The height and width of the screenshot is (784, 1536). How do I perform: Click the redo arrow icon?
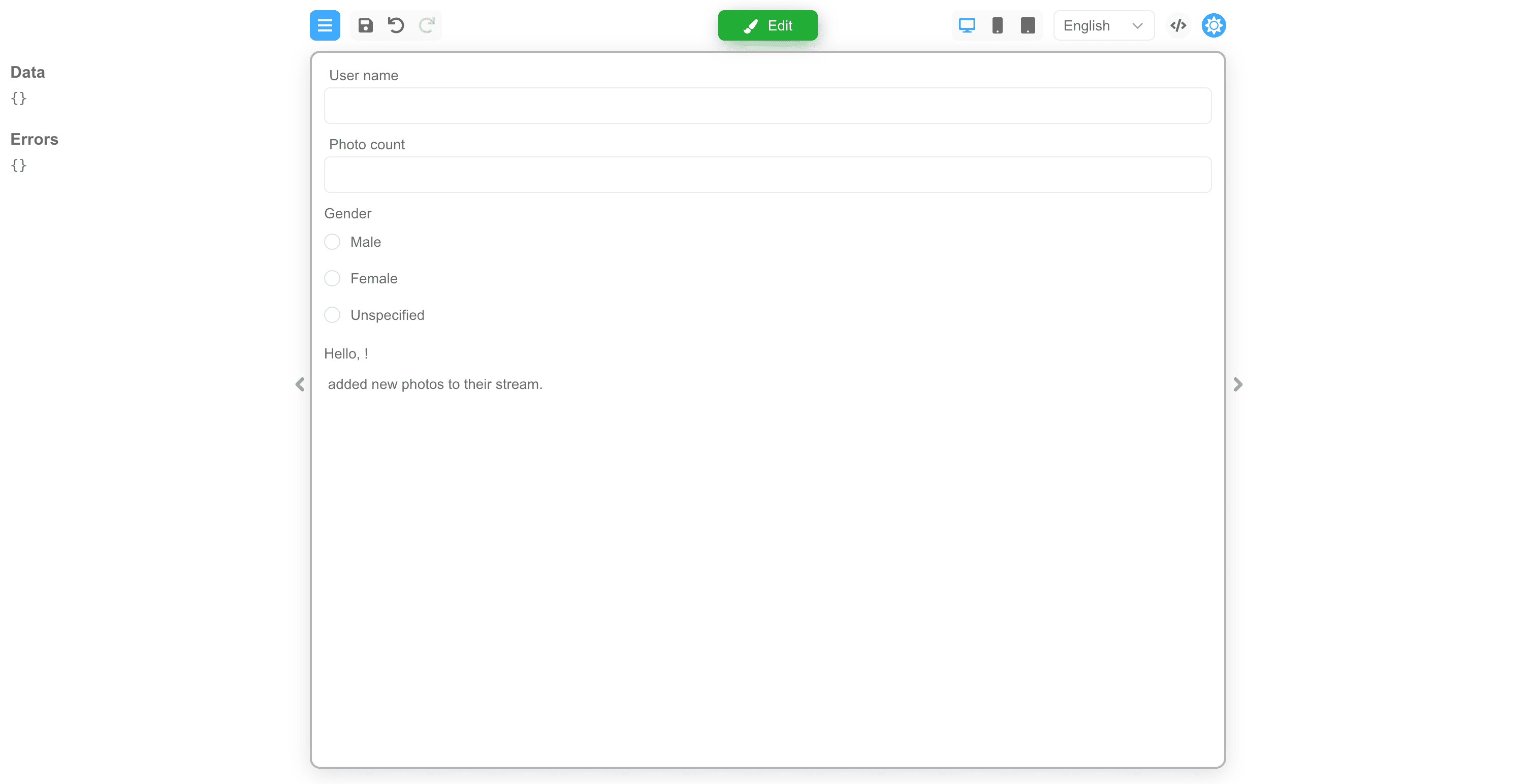pos(426,25)
